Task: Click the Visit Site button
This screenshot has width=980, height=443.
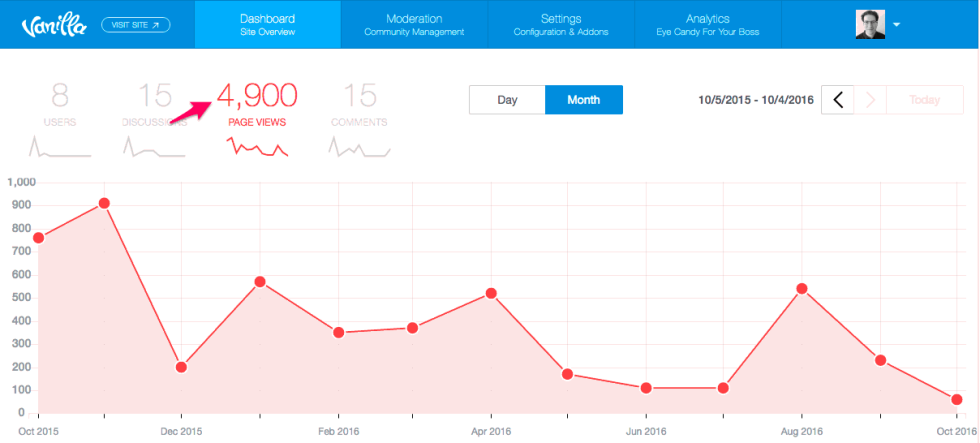Action: (x=136, y=24)
